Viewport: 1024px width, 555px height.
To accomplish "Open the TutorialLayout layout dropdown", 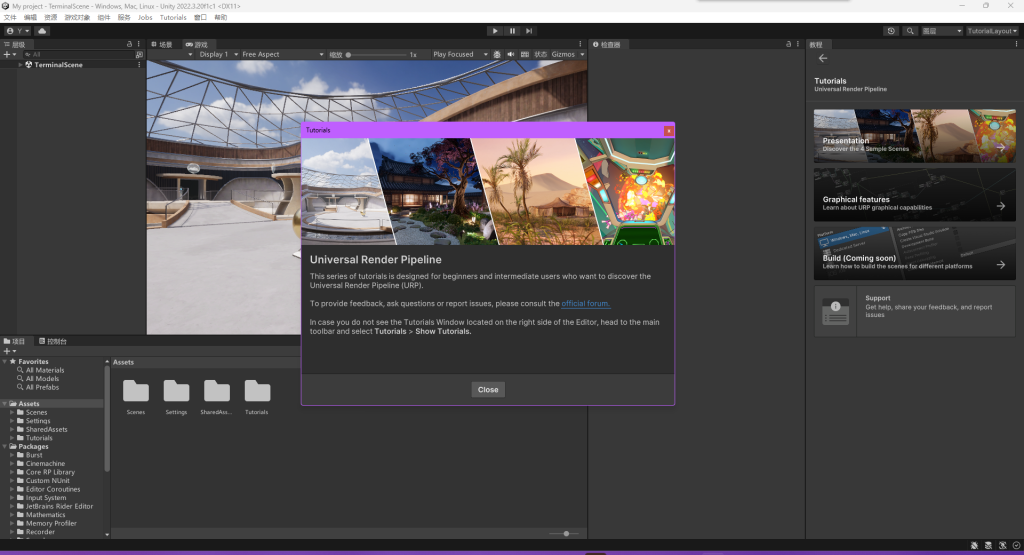I will [x=990, y=31].
